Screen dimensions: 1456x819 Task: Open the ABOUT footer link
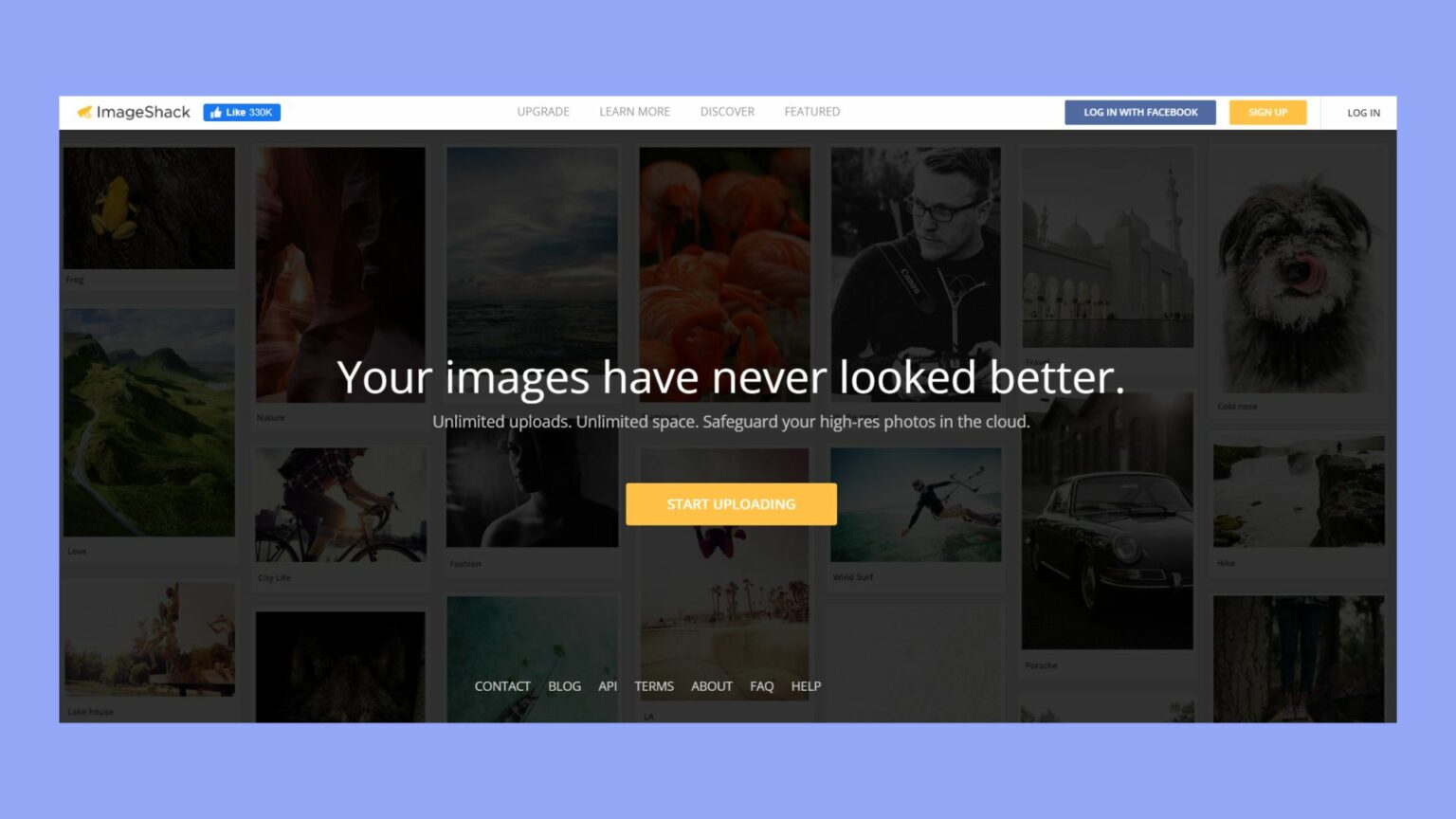(x=711, y=685)
